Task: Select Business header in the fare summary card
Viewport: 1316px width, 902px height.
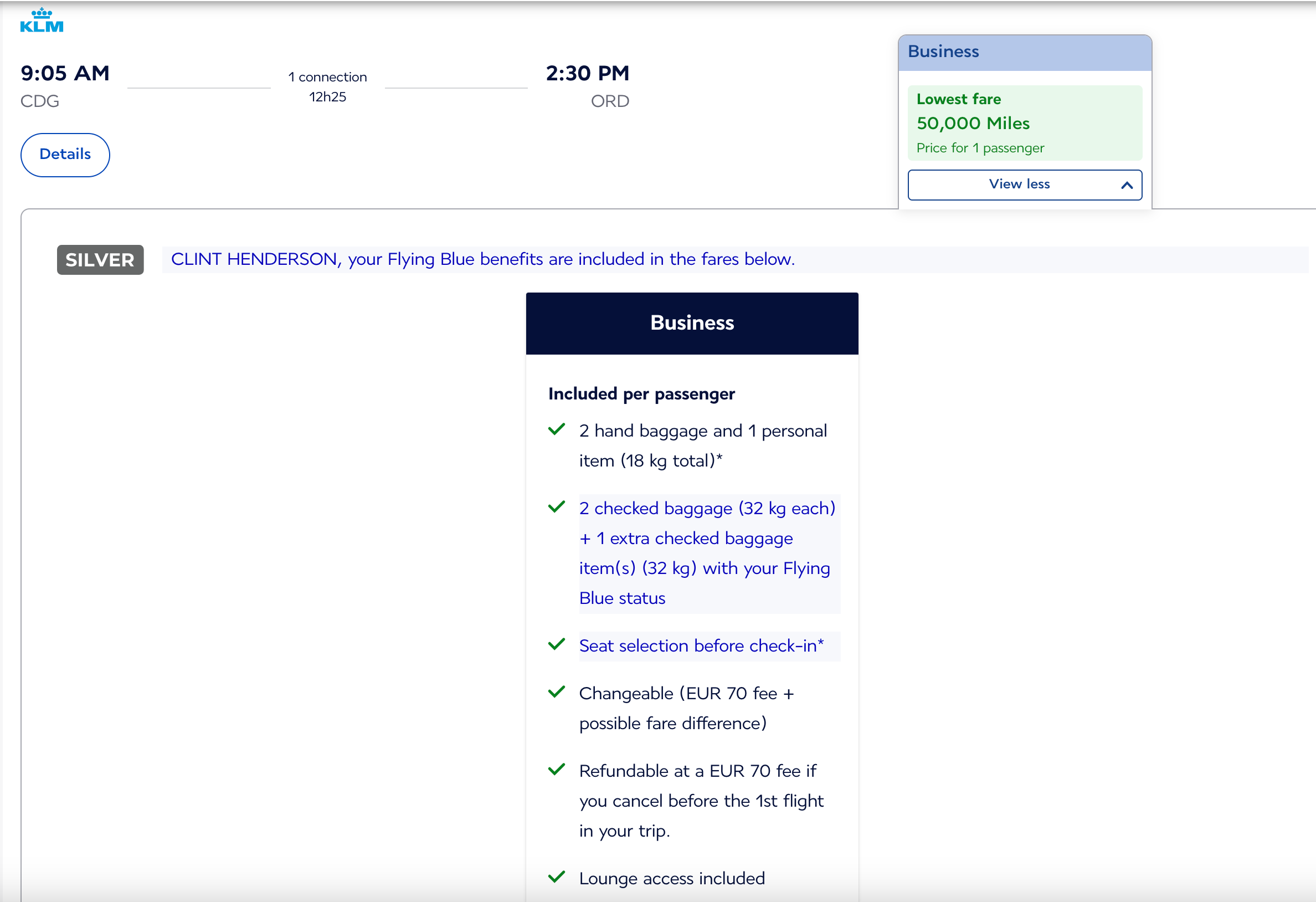Action: click(942, 51)
